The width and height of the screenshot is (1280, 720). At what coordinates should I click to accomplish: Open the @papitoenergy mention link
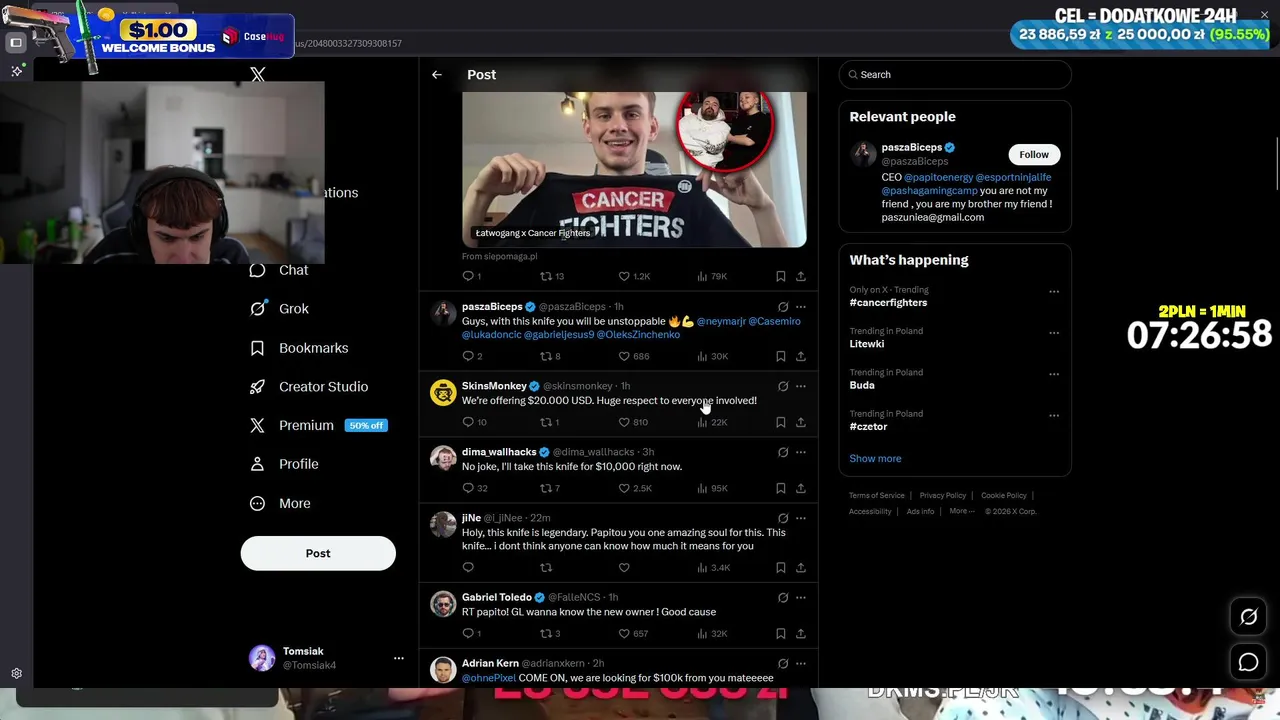tap(938, 177)
